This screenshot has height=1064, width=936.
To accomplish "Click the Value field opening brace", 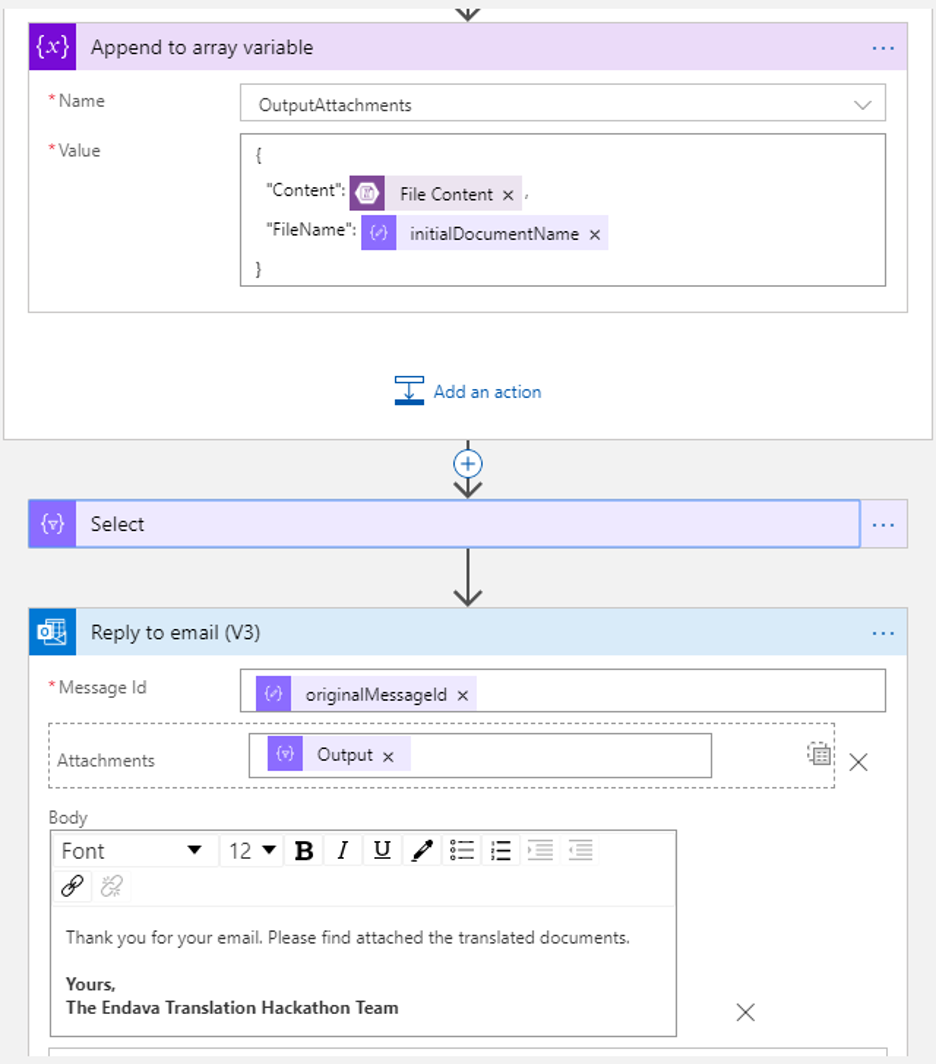I will (259, 155).
